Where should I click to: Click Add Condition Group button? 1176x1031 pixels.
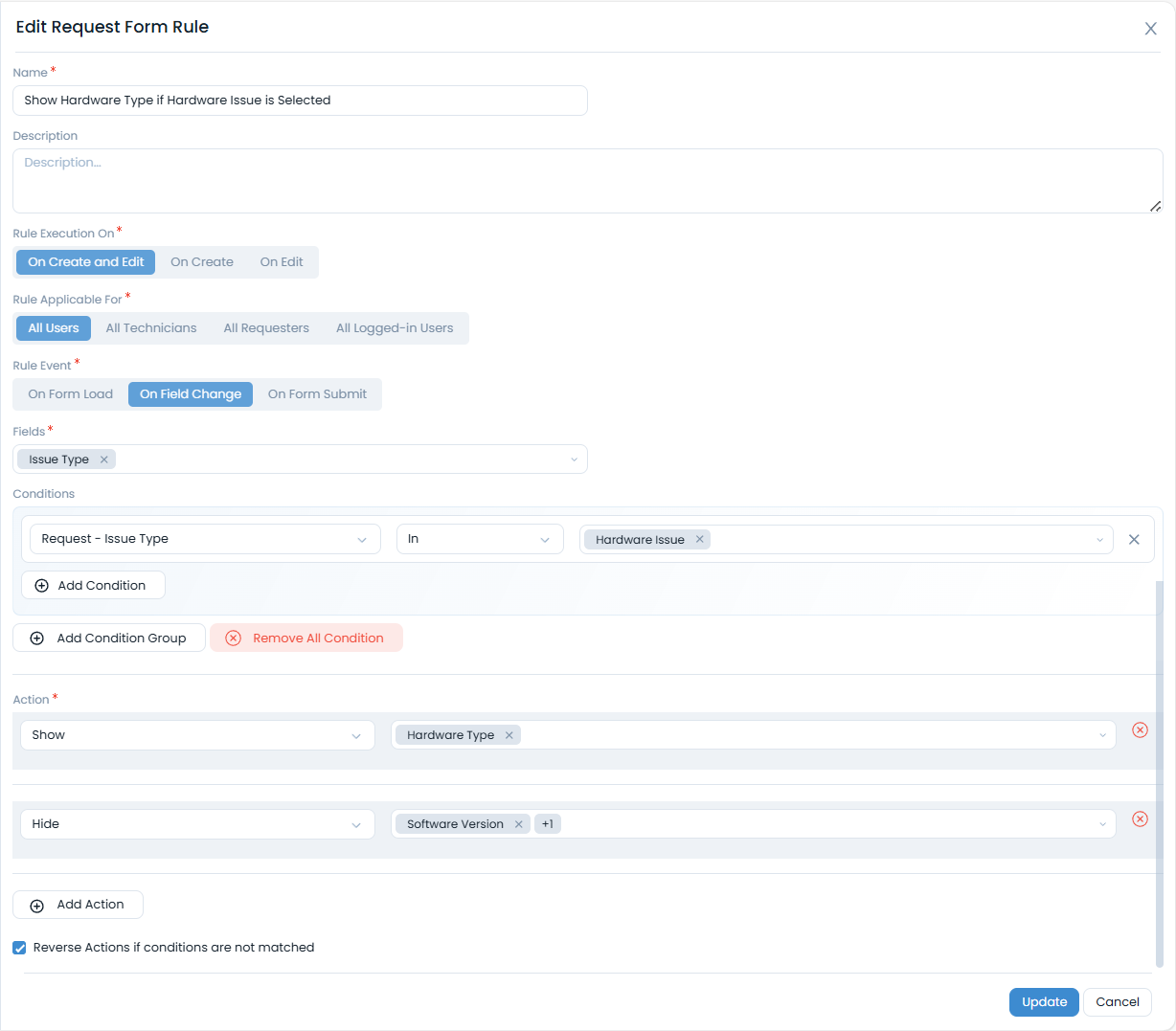click(x=109, y=639)
